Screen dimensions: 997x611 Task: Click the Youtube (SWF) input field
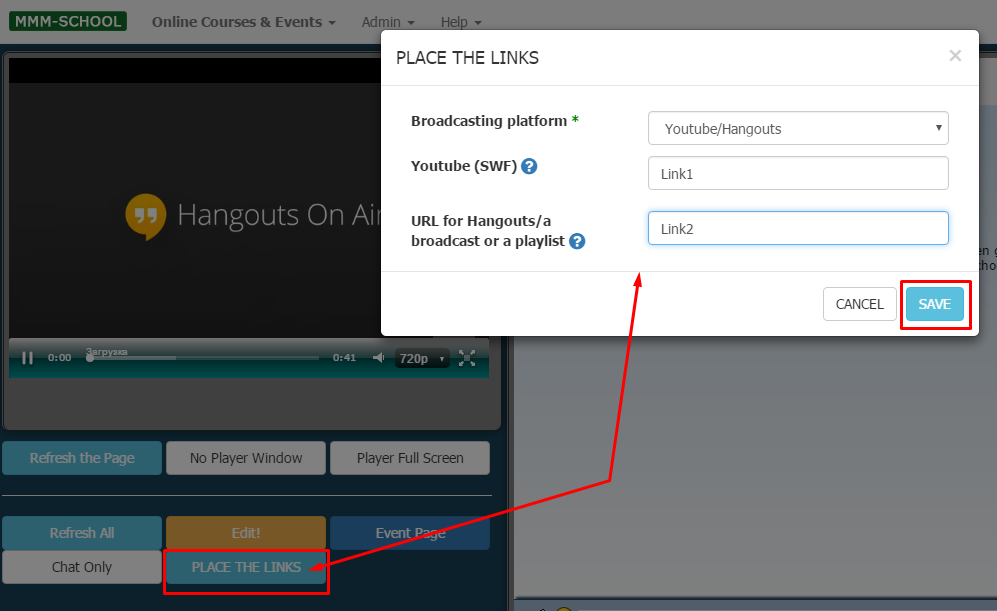point(798,173)
